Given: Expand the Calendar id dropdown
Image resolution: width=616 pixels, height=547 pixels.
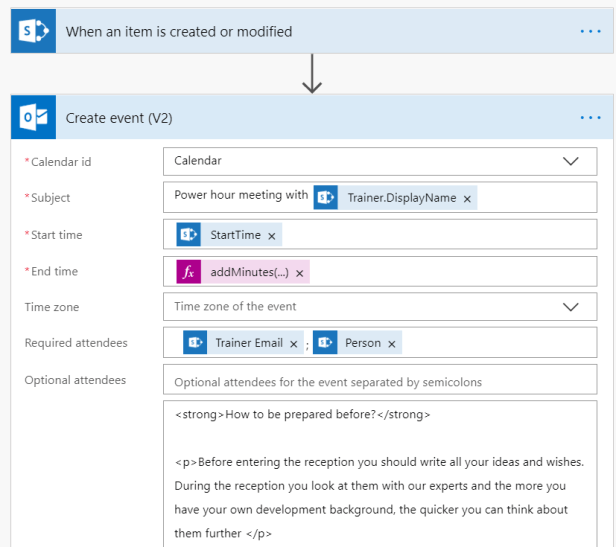Looking at the screenshot, I should tap(571, 161).
